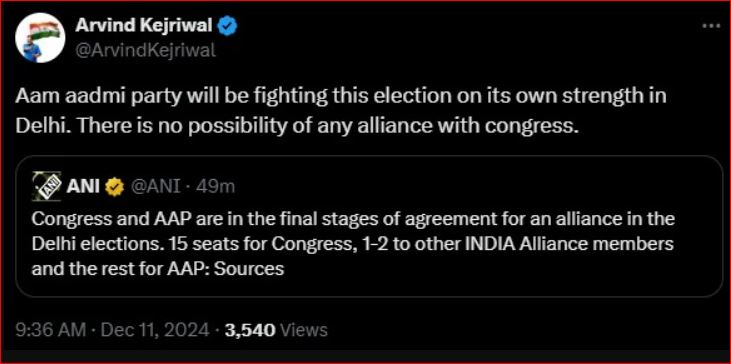This screenshot has width=731, height=364.
Task: Click the gold verified badge next to ANI
Action: click(x=115, y=187)
